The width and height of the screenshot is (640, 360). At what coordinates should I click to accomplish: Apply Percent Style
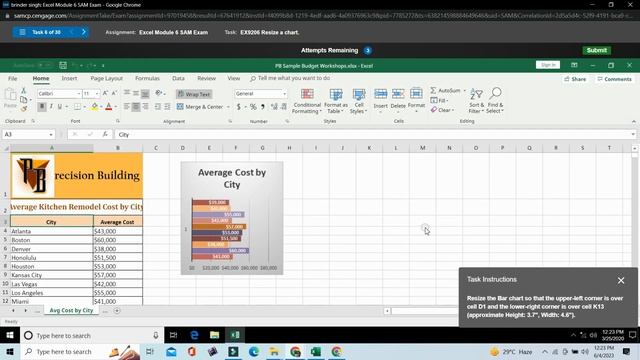[x=253, y=107]
